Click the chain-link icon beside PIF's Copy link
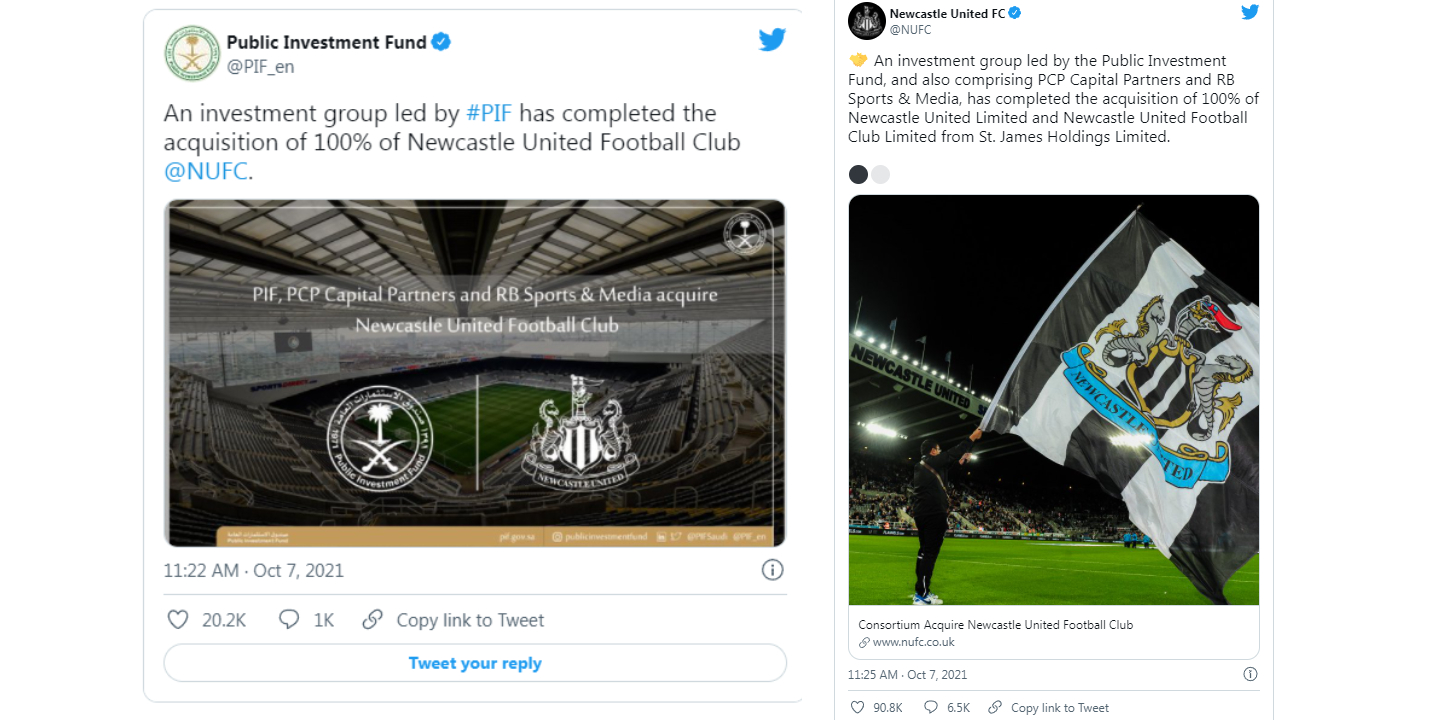 coord(373,620)
